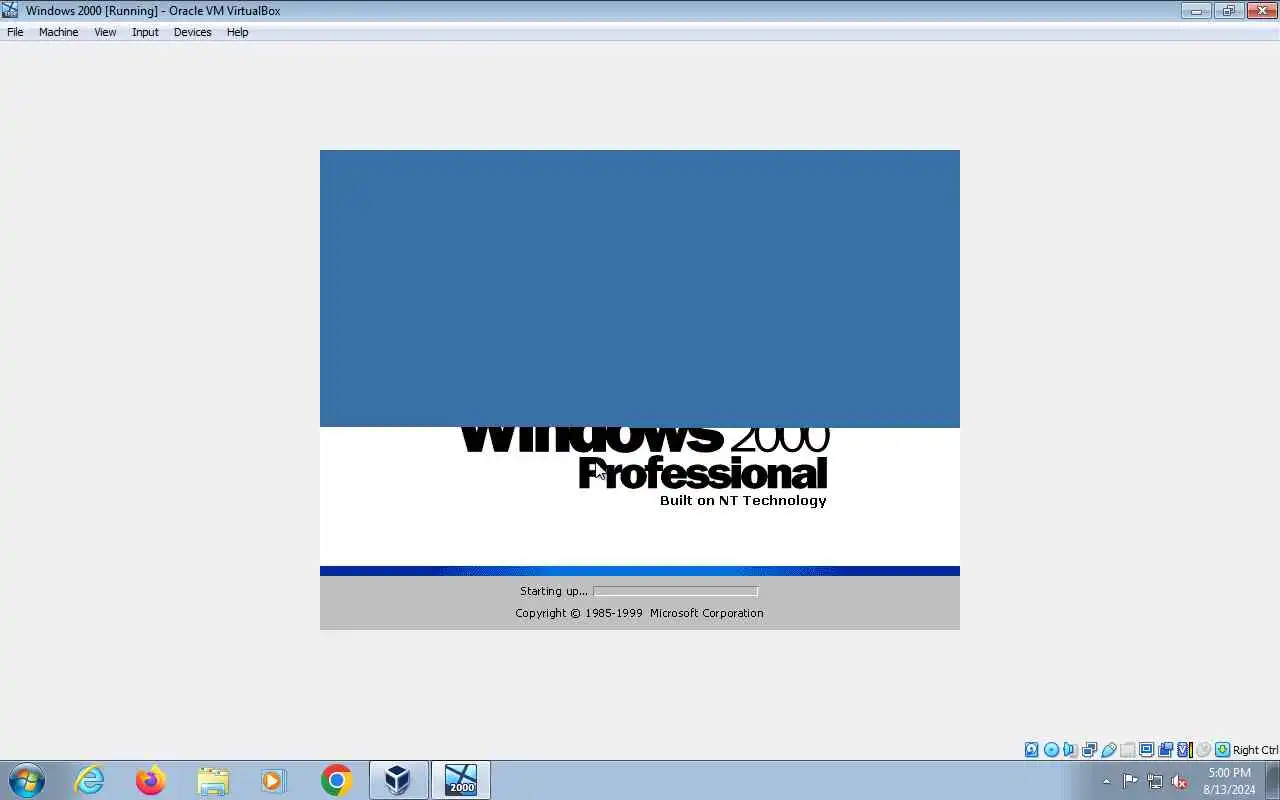Open the Help menu
1280x800 pixels.
[x=237, y=32]
